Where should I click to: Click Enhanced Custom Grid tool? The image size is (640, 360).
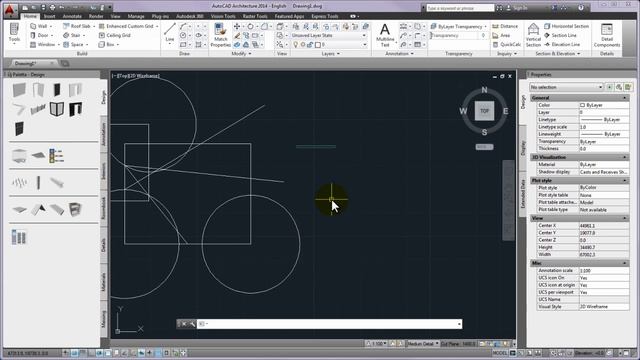(126, 26)
